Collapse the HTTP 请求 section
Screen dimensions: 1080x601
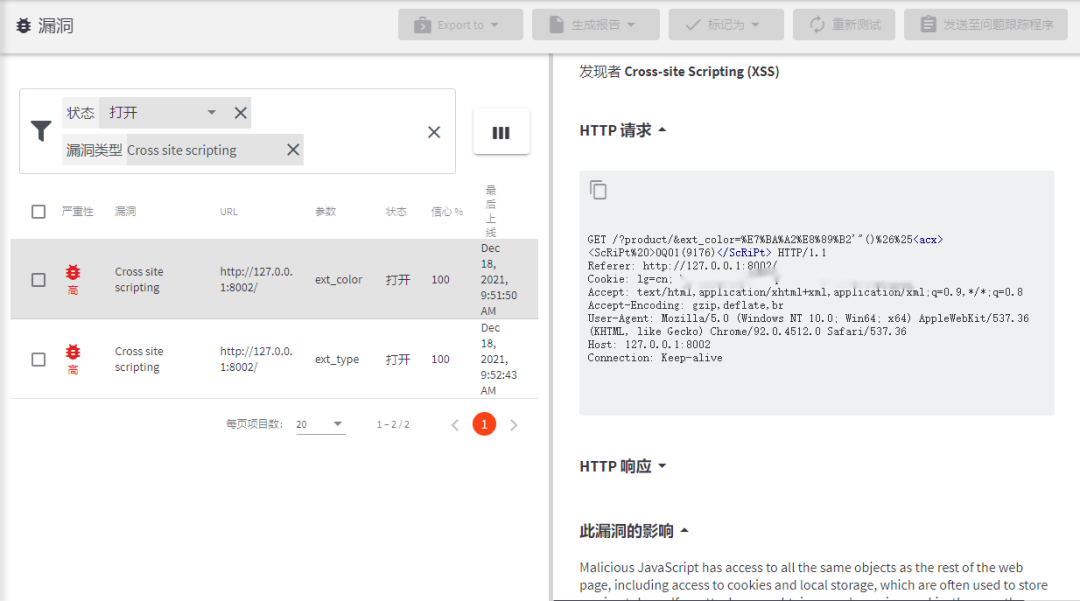[623, 130]
